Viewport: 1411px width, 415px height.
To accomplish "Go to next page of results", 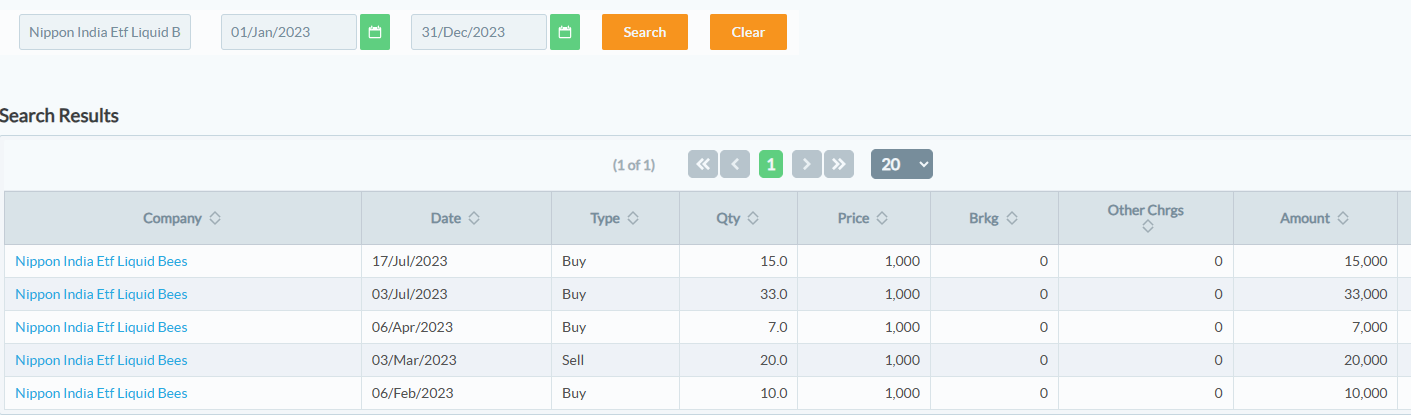I will 807,164.
